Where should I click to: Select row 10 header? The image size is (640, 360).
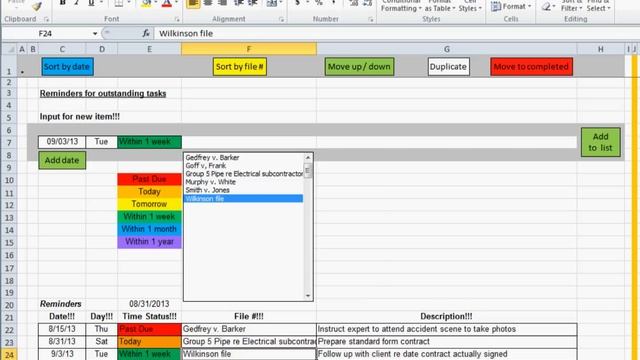9,180
